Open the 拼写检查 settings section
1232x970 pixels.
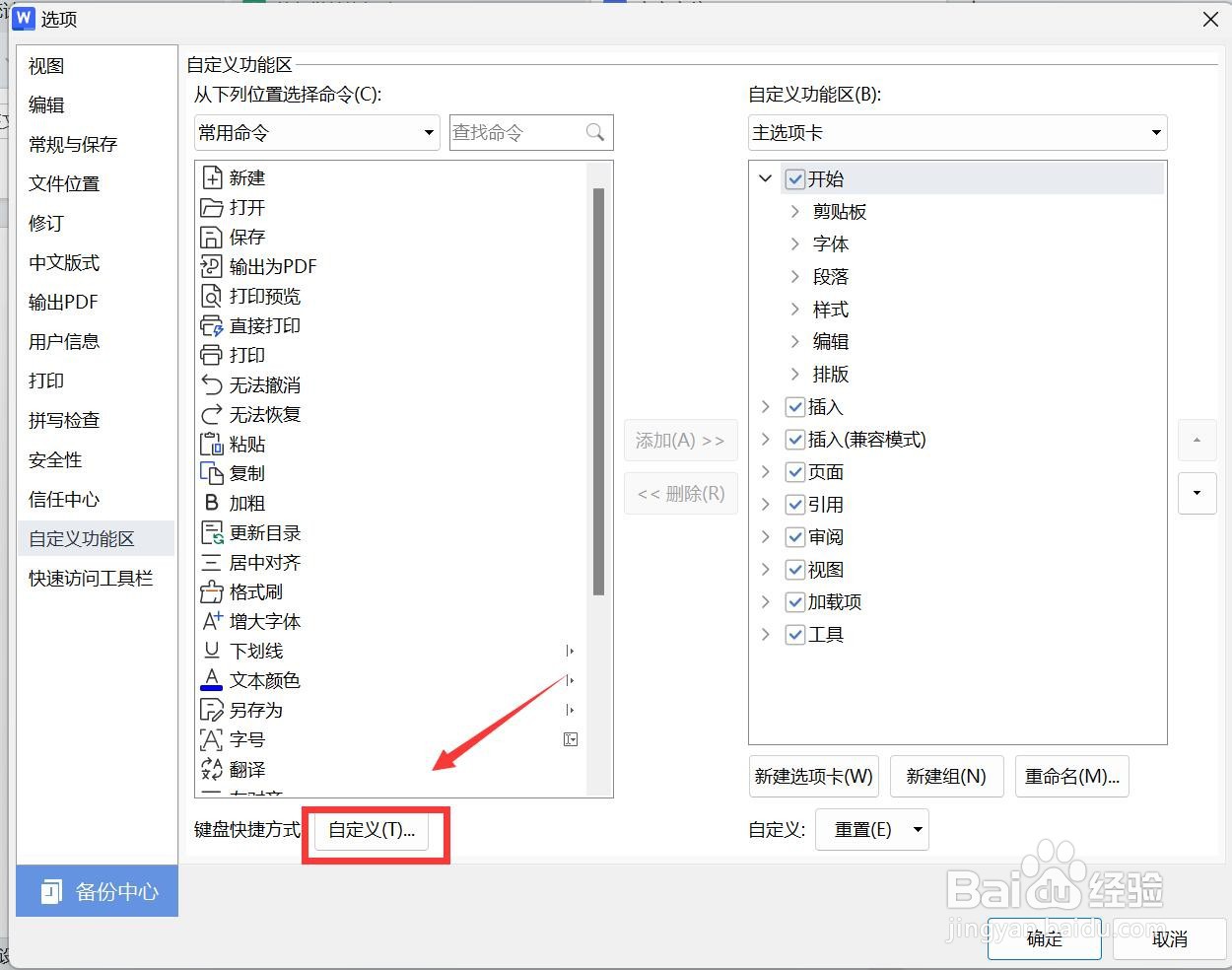pyautogui.click(x=63, y=420)
